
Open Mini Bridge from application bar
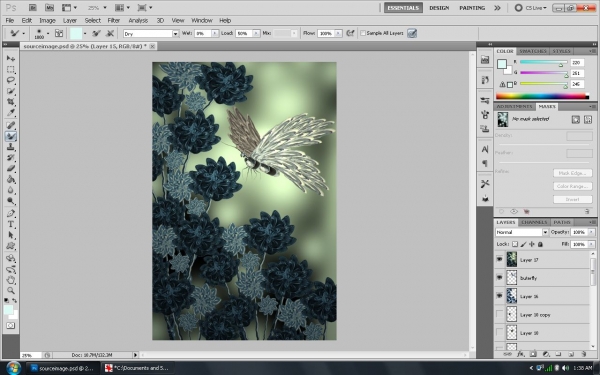pos(49,8)
